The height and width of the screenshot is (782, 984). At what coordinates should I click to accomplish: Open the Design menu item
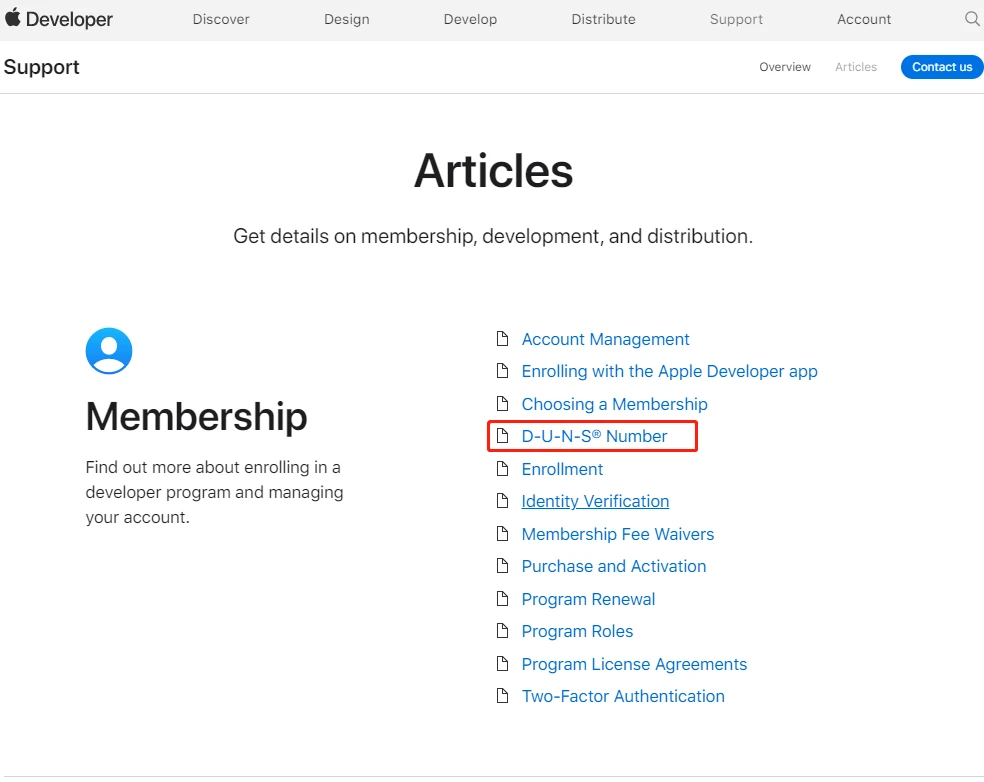[347, 19]
